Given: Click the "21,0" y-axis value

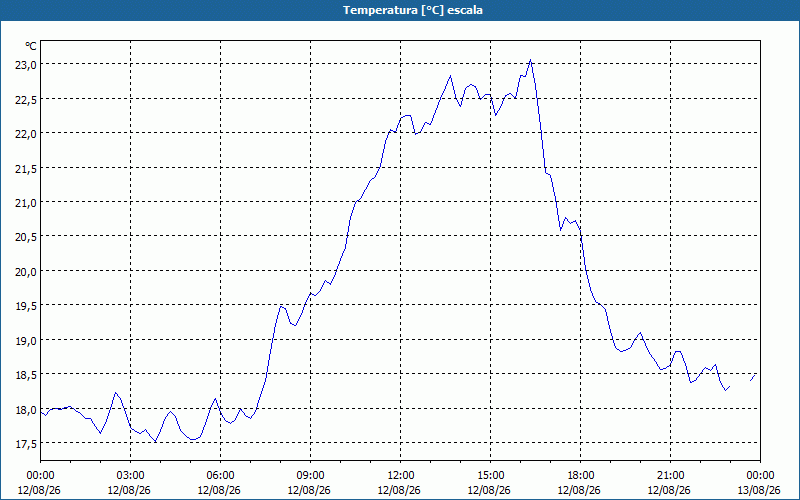Looking at the screenshot, I should coord(27,203).
